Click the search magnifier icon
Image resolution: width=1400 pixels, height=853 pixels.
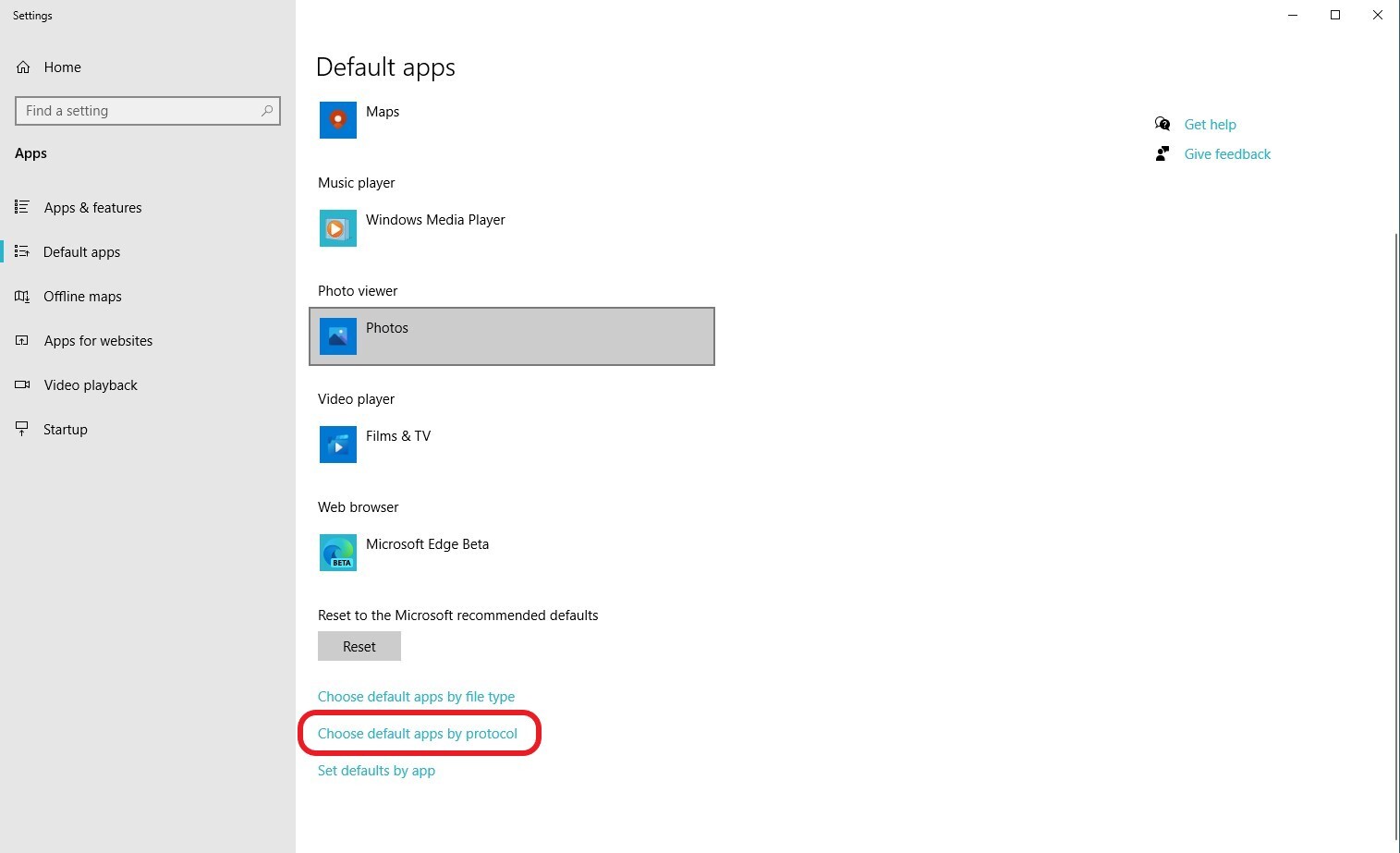pyautogui.click(x=267, y=111)
